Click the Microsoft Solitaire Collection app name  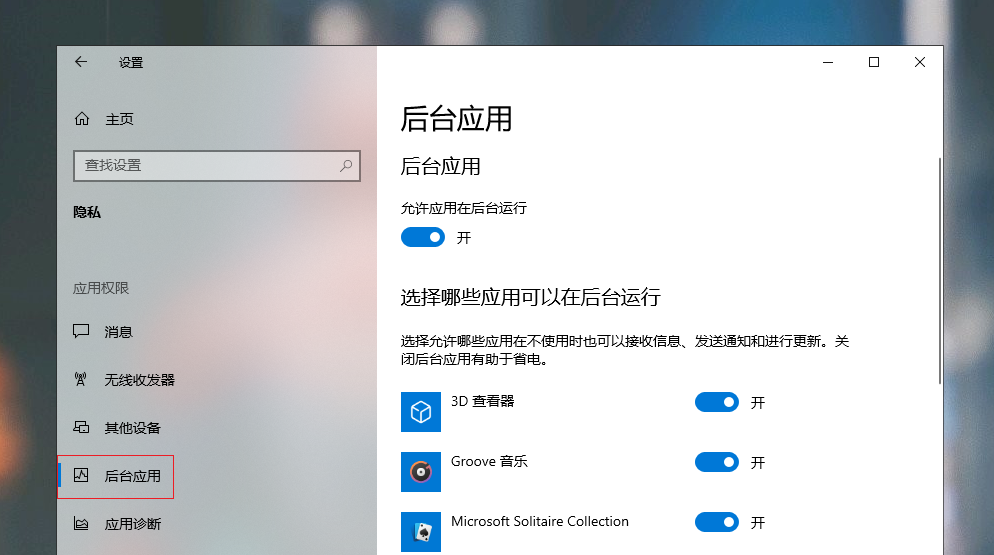click(539, 521)
